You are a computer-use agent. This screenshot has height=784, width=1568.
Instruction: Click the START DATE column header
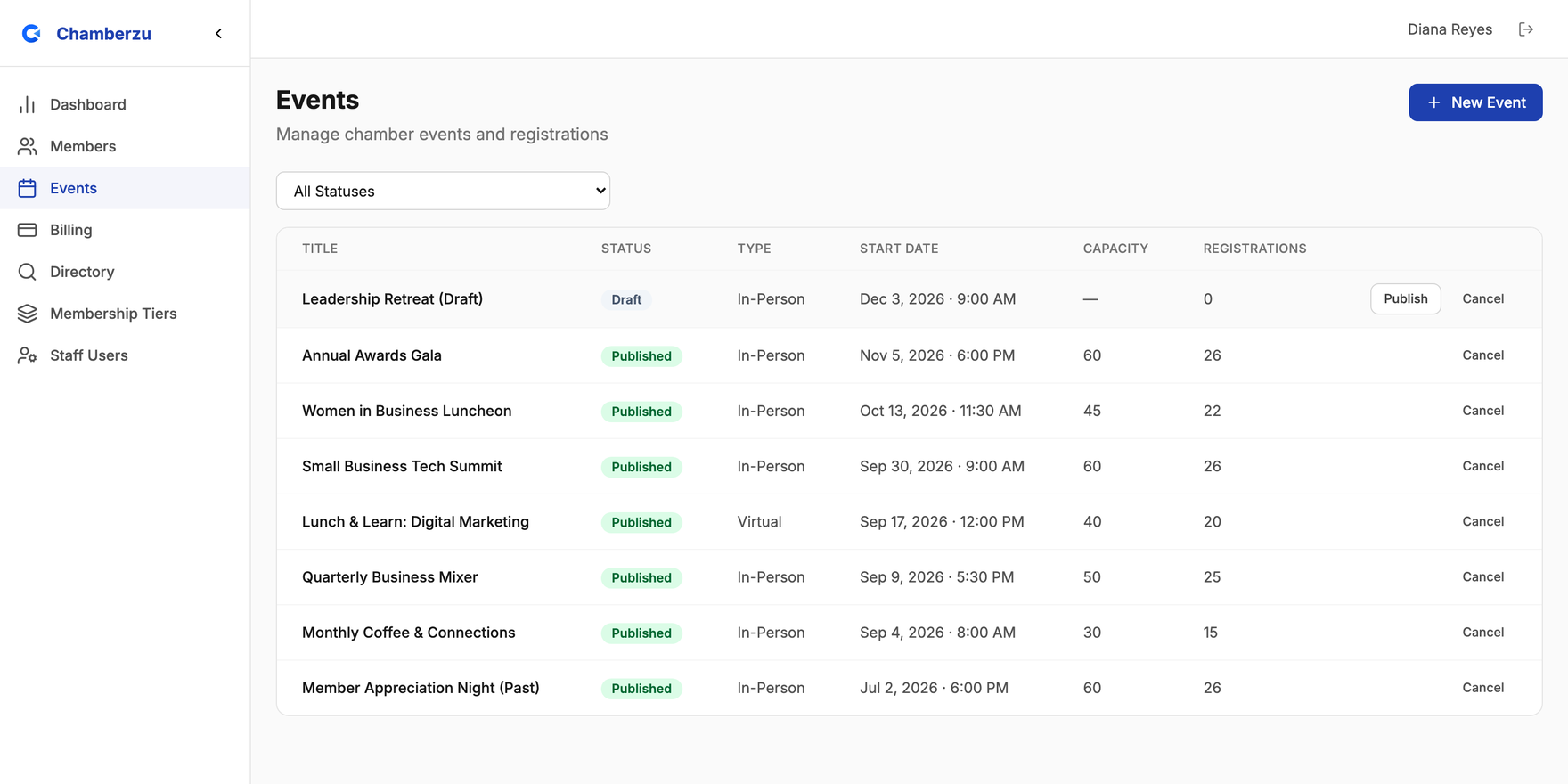point(899,249)
